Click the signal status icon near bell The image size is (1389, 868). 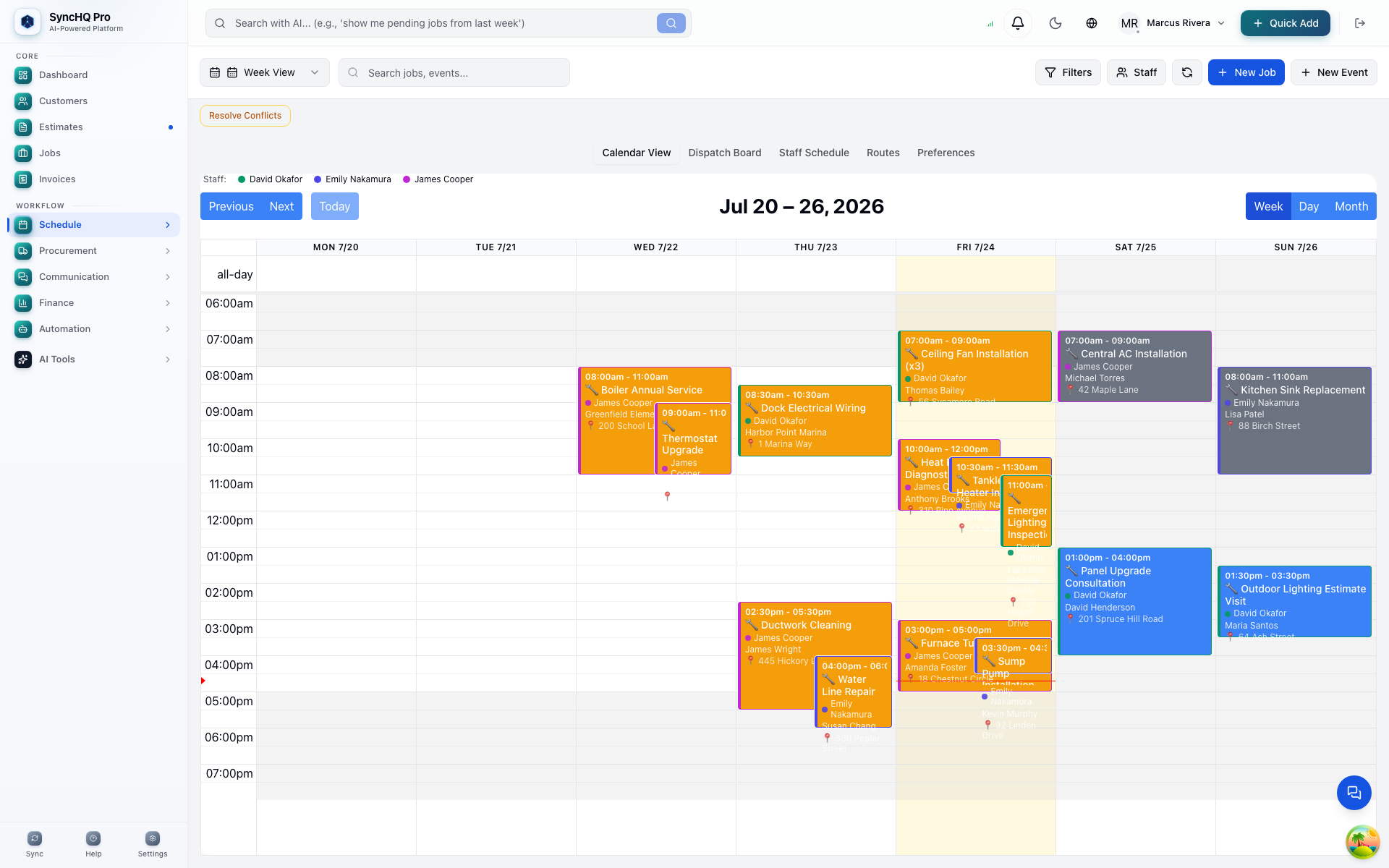click(990, 24)
